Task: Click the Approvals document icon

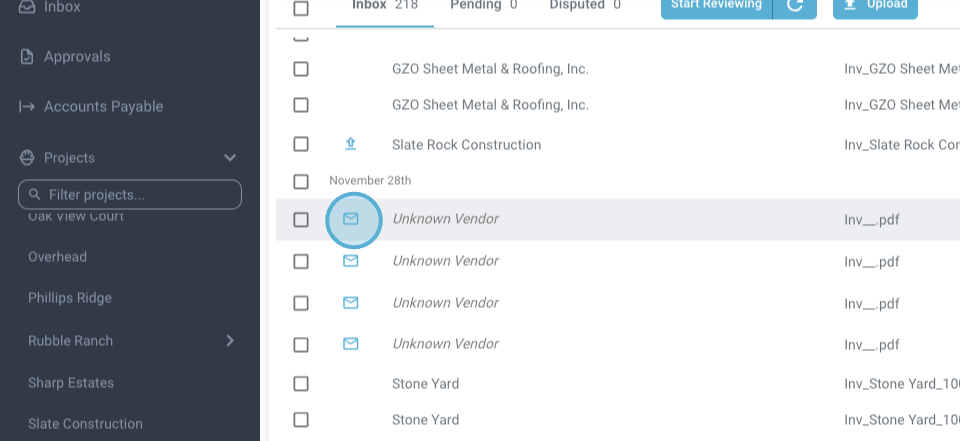Action: coord(27,57)
